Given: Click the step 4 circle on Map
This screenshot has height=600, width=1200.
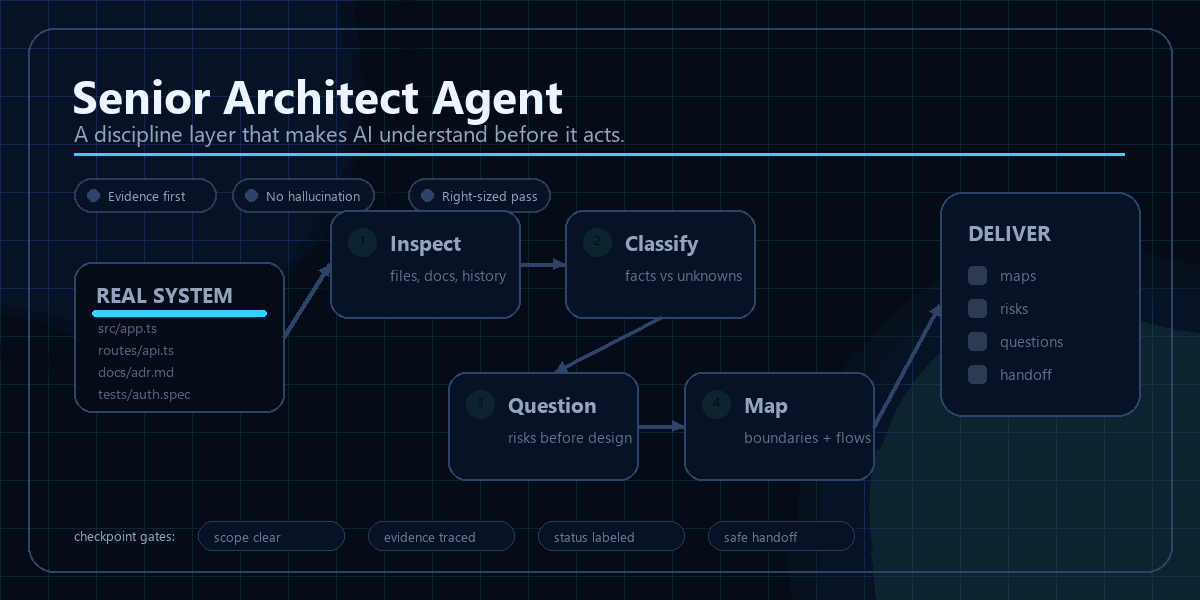Looking at the screenshot, I should pos(716,405).
